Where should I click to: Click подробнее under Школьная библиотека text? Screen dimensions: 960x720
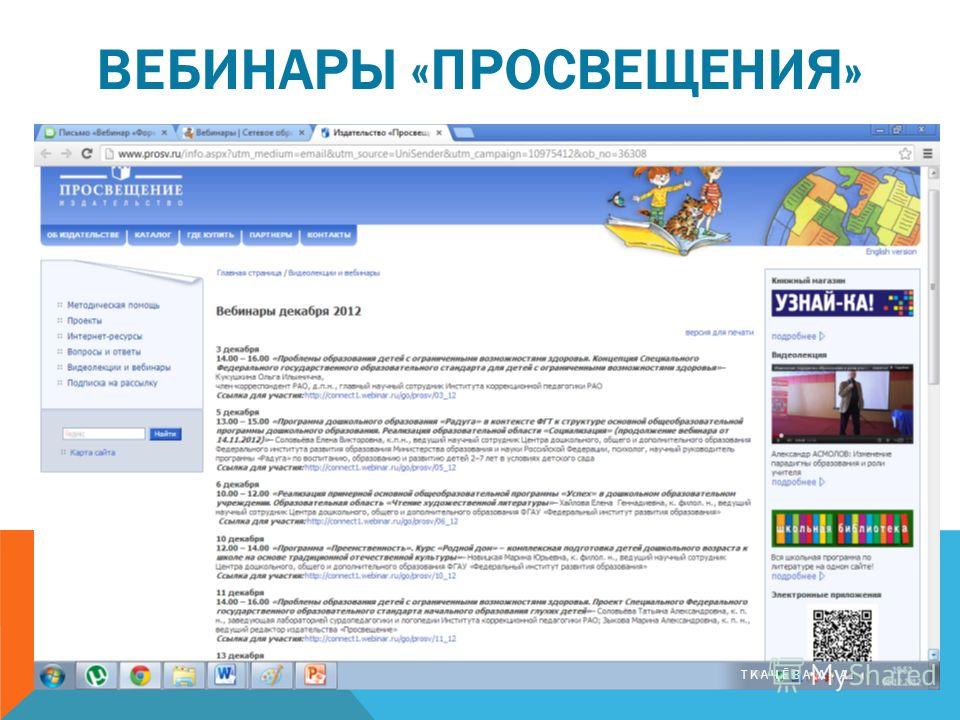pyautogui.click(x=798, y=577)
